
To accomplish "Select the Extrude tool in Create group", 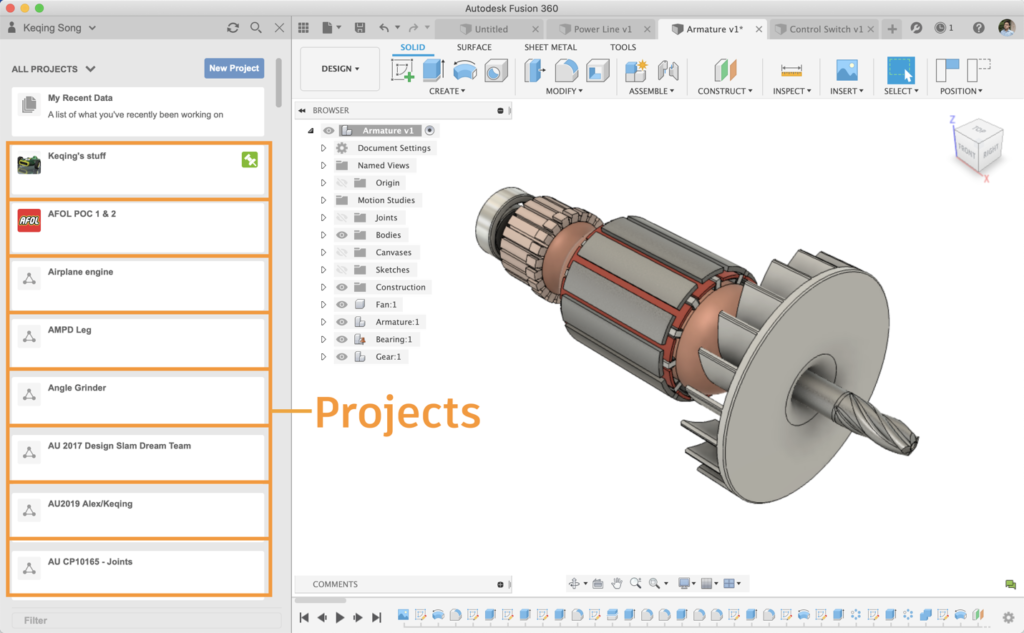I will [433, 70].
